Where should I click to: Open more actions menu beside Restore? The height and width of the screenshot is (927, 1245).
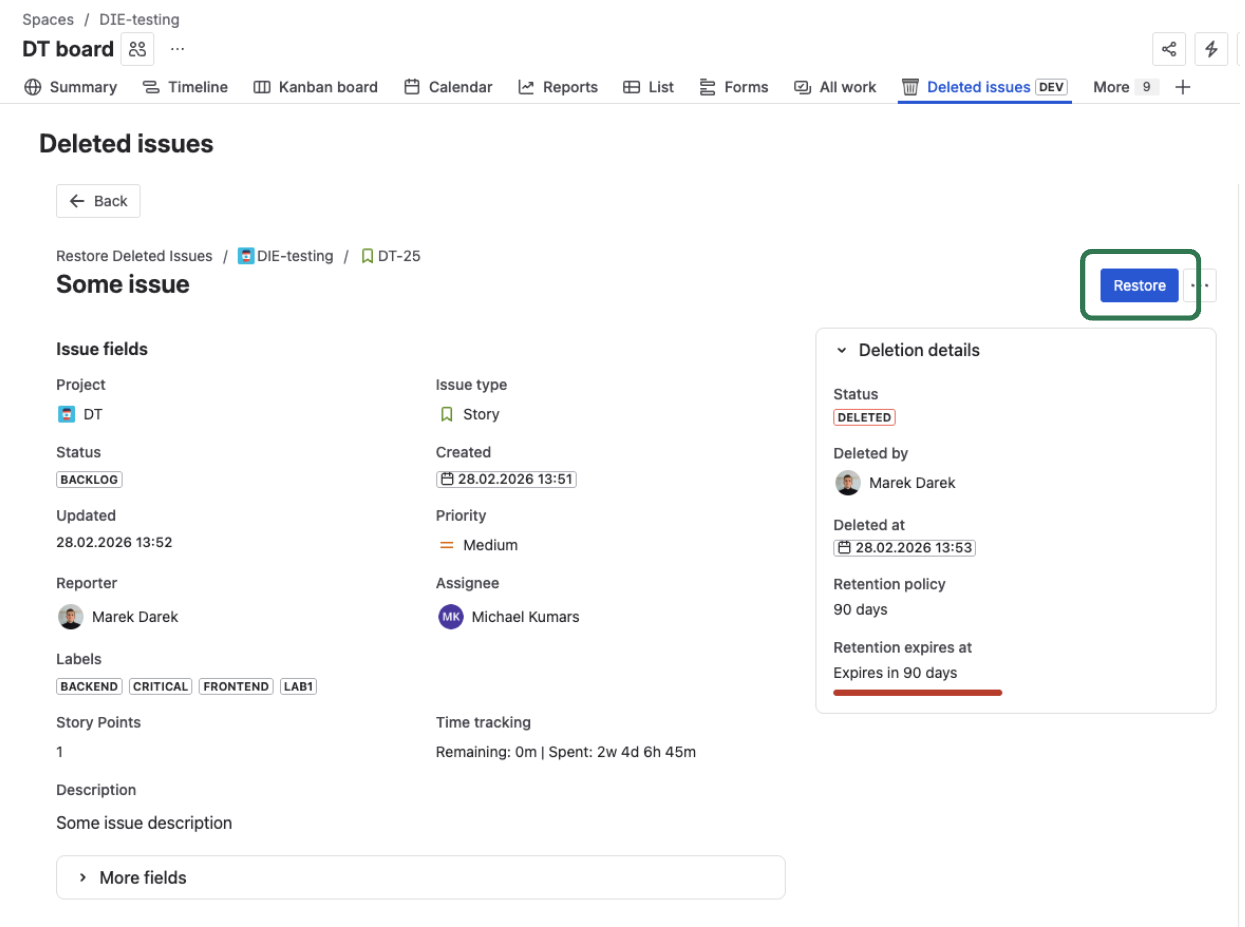point(1201,286)
